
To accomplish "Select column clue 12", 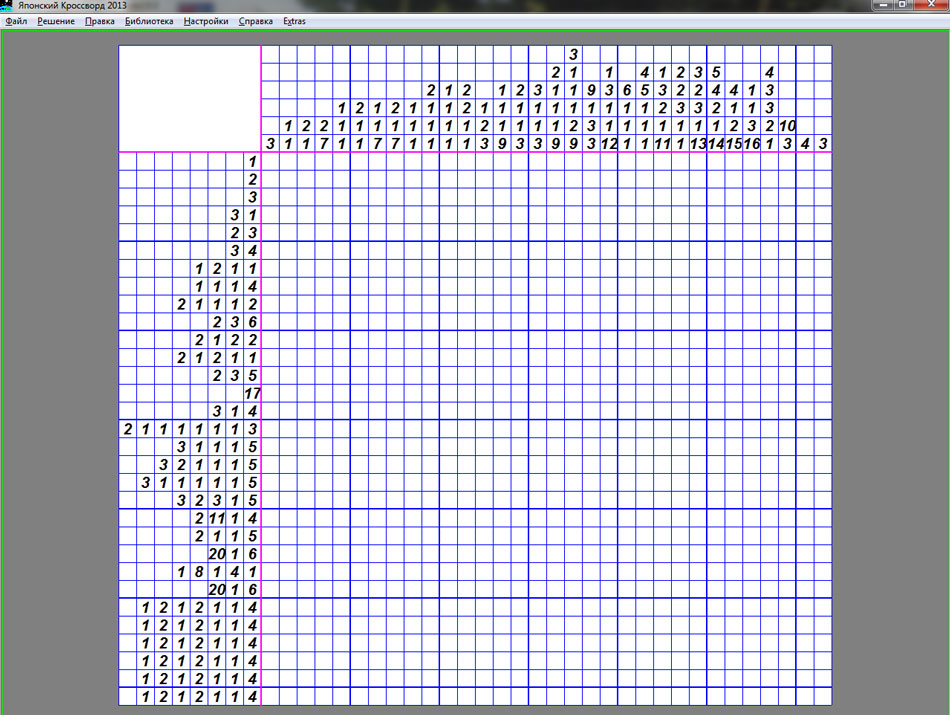I will 609,144.
